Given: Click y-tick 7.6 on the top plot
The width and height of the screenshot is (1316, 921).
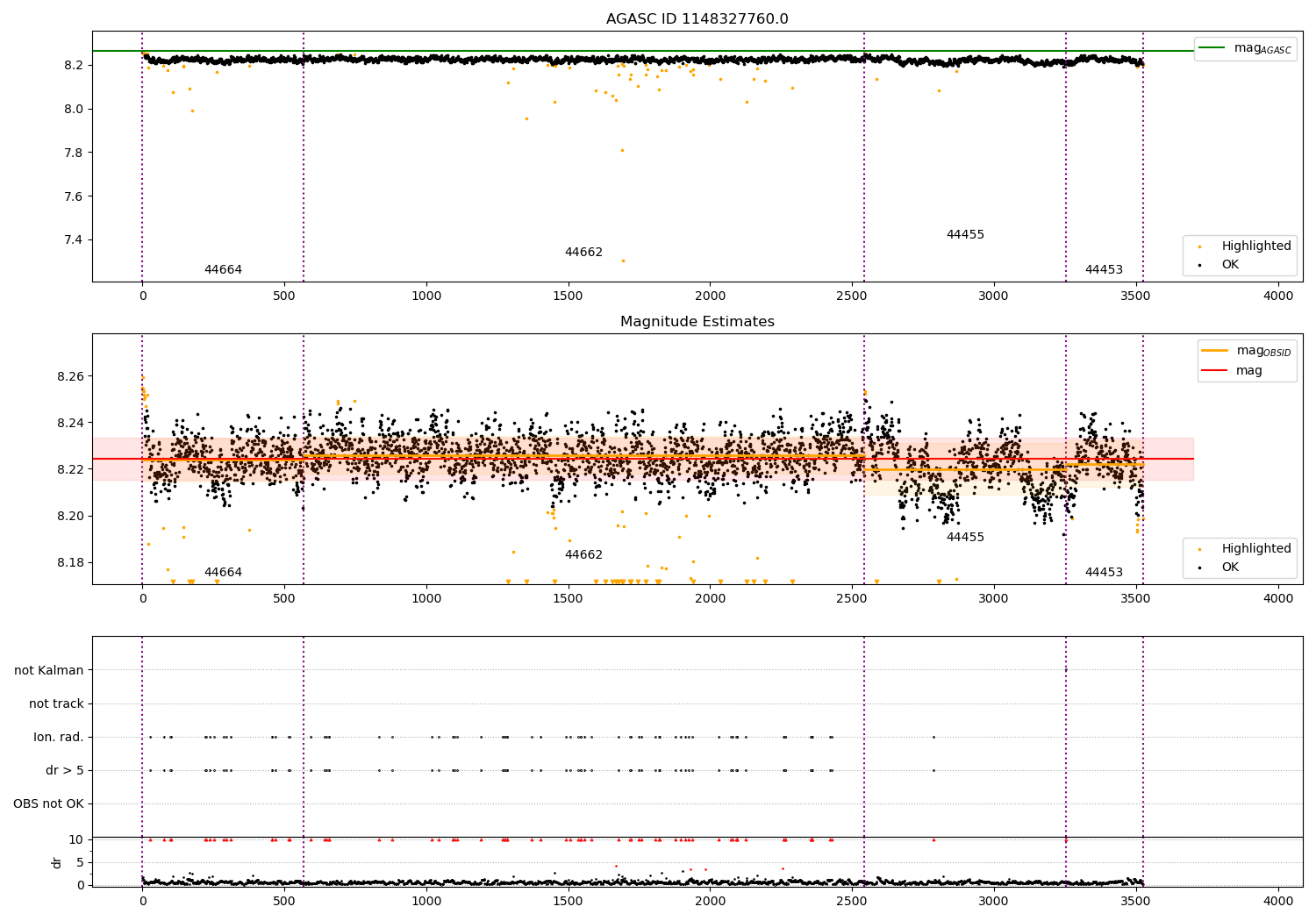Looking at the screenshot, I should (73, 196).
